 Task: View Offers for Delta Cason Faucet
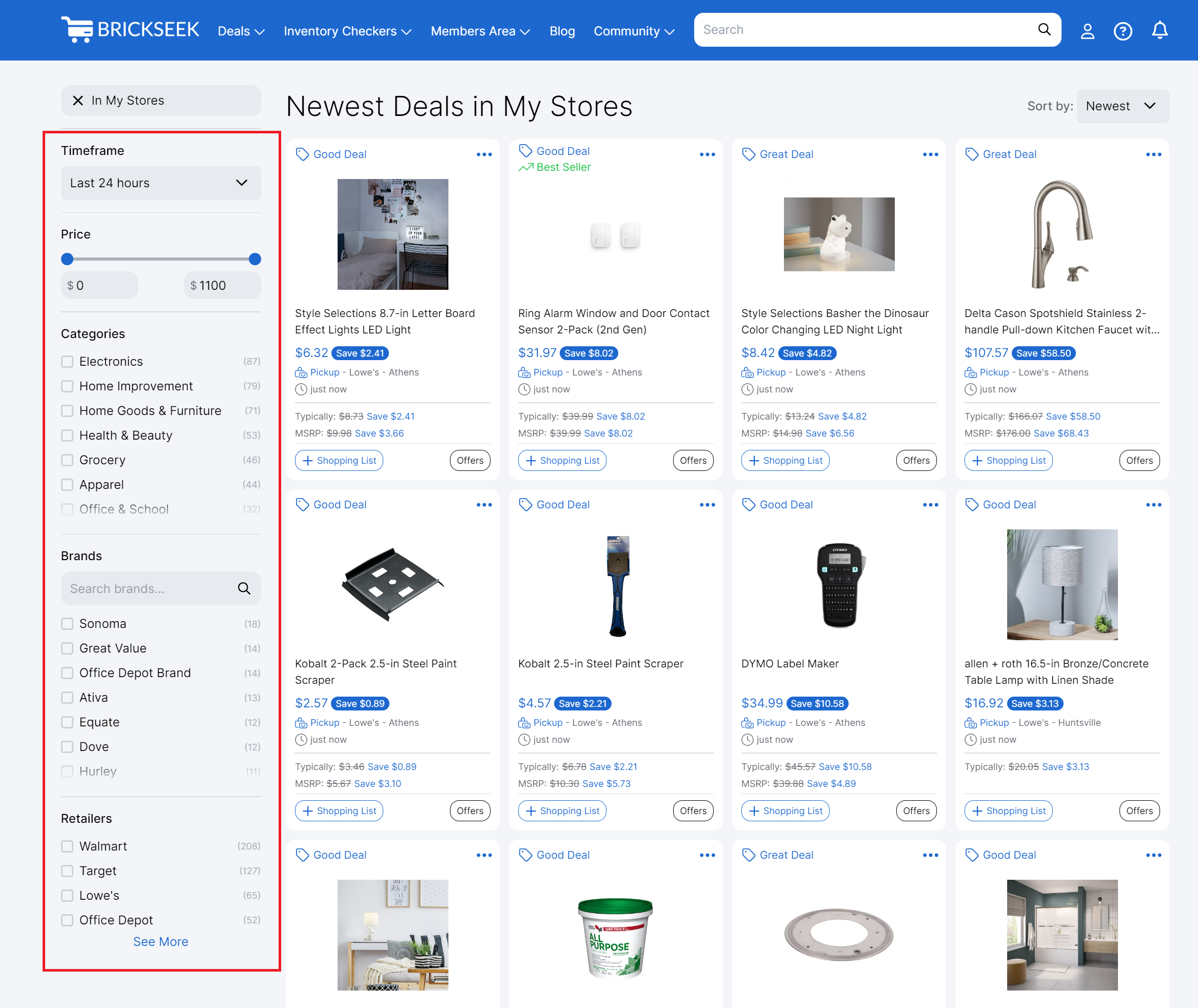pyautogui.click(x=1139, y=461)
